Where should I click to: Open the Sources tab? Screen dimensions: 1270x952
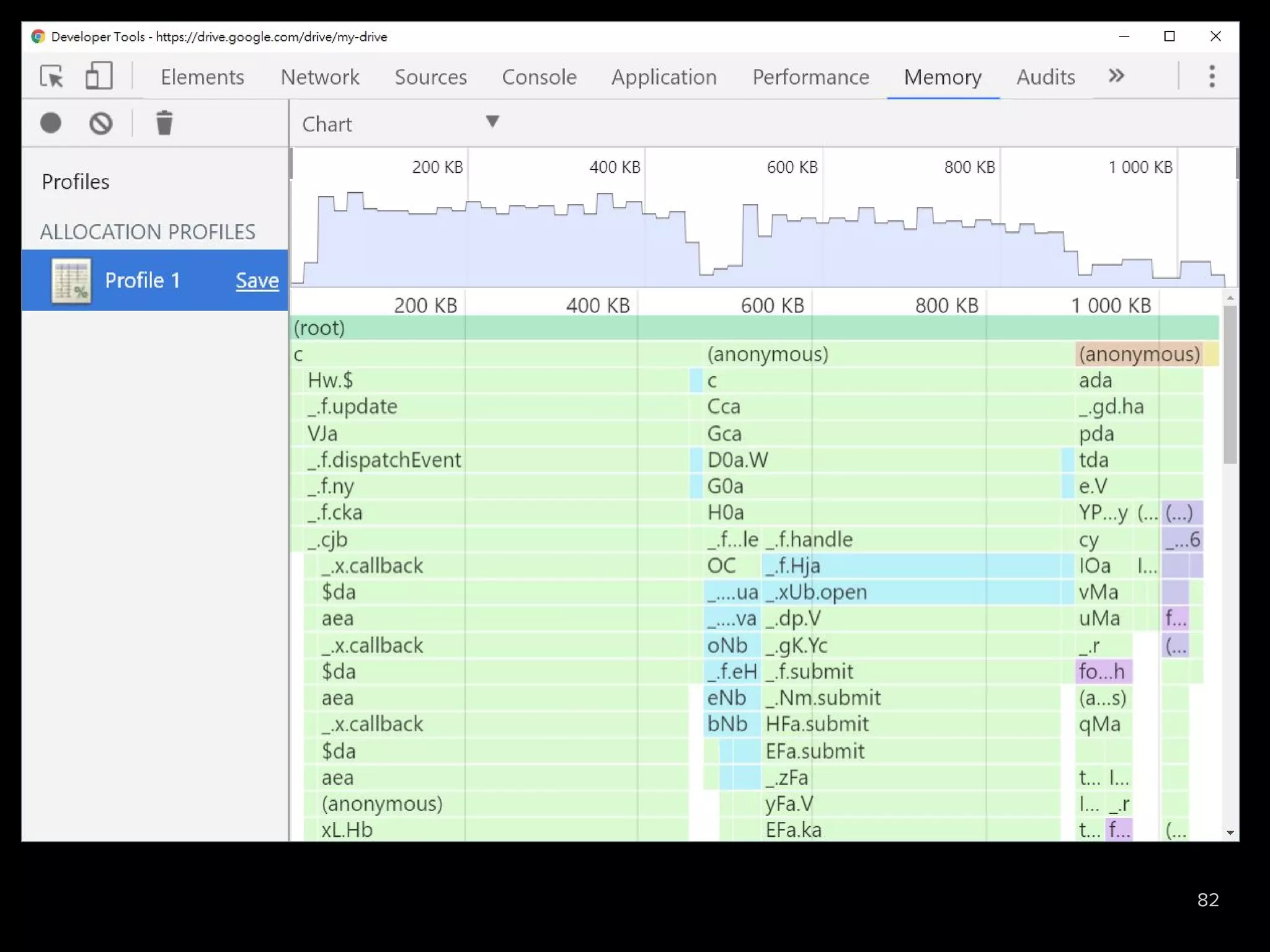click(x=431, y=77)
